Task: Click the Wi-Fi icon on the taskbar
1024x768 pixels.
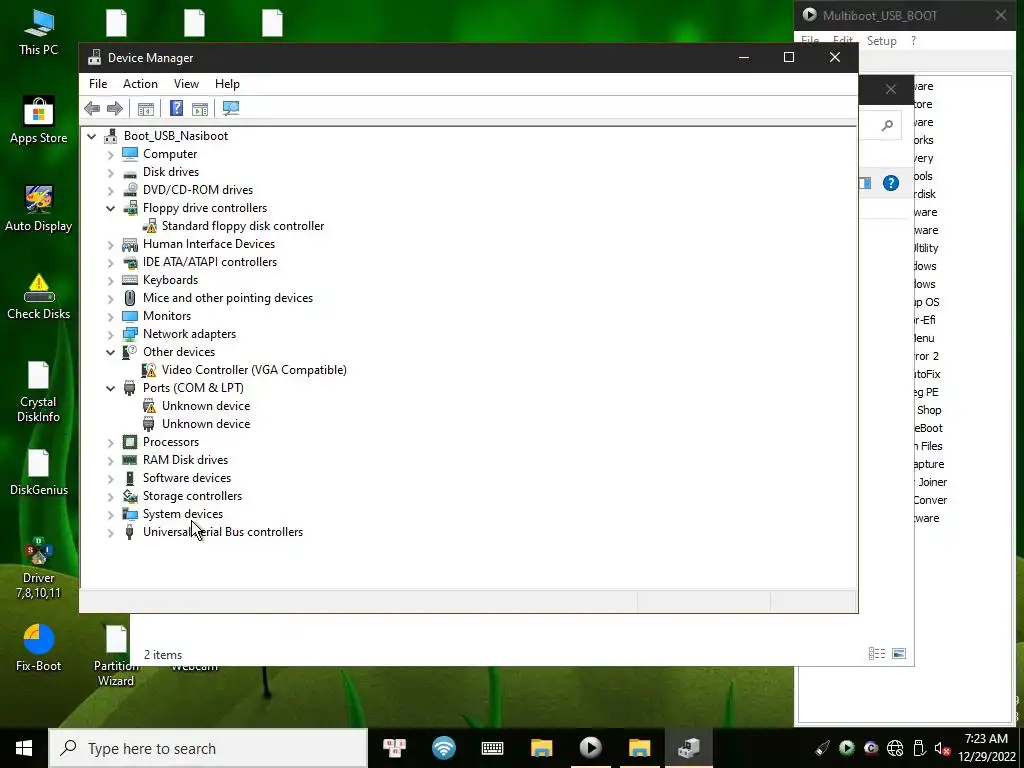Action: coord(443,748)
